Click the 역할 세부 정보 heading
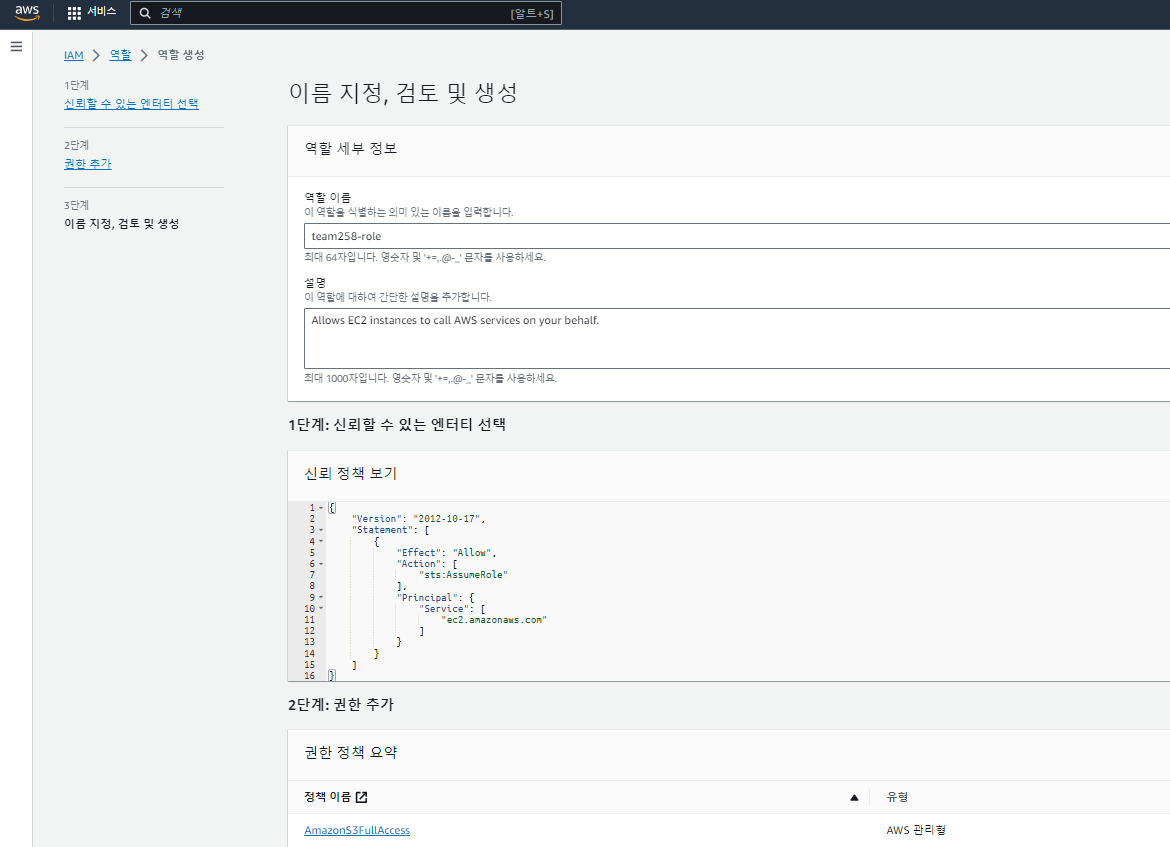 click(x=351, y=149)
